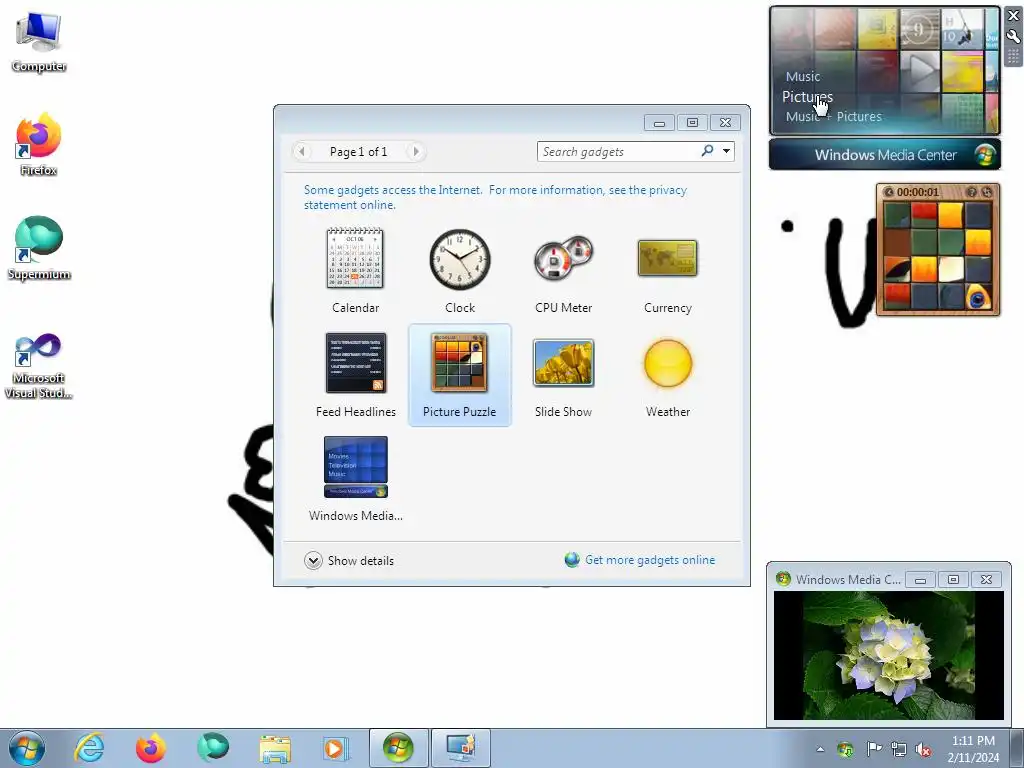The width and height of the screenshot is (1024, 768).
Task: Open Computer desktop icon
Action: tap(39, 42)
